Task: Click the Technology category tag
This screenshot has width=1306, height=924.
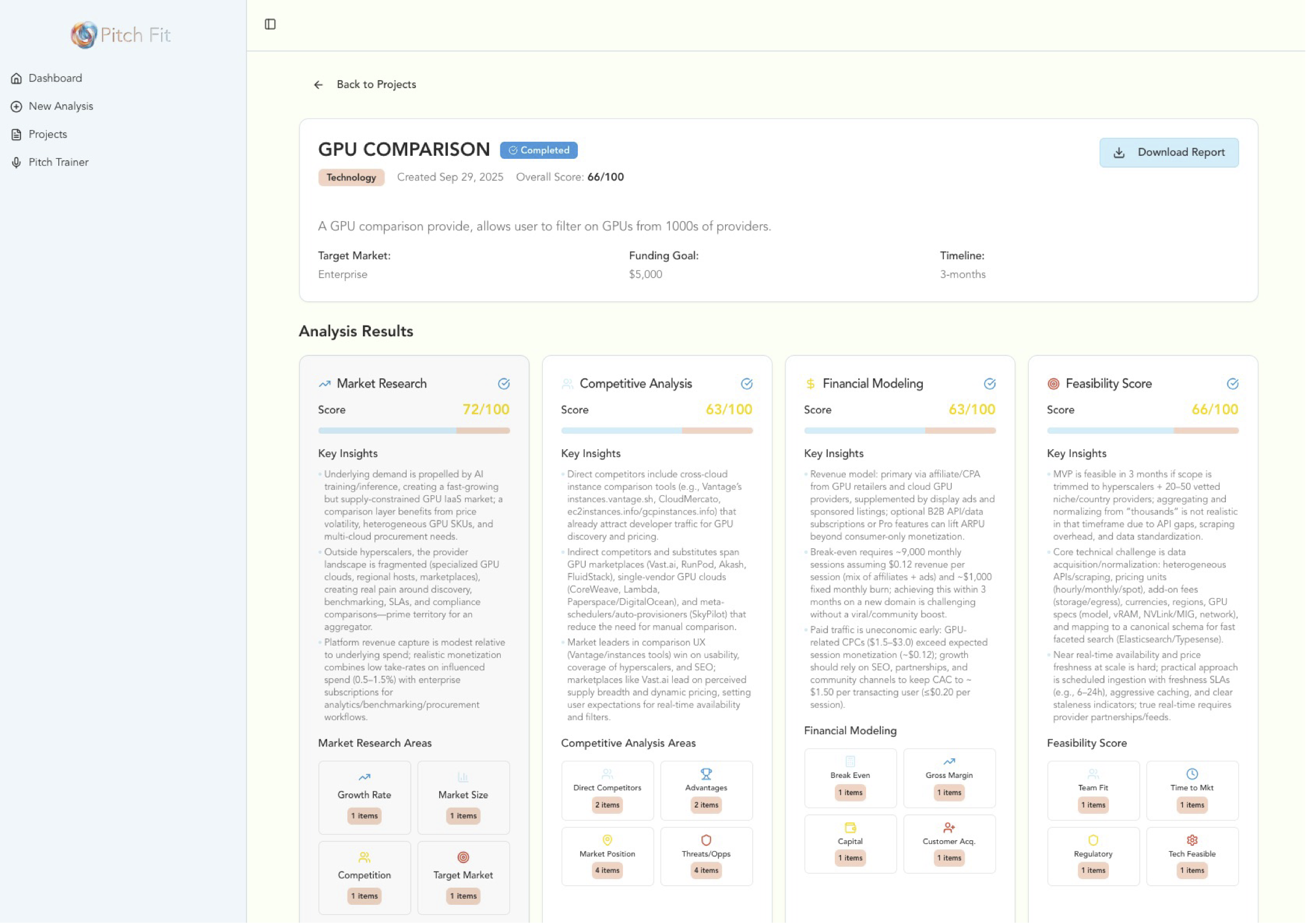Action: pos(351,177)
